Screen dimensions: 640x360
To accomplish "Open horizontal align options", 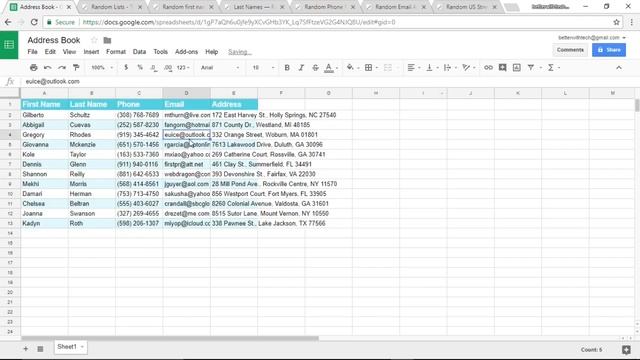I will click(x=411, y=68).
